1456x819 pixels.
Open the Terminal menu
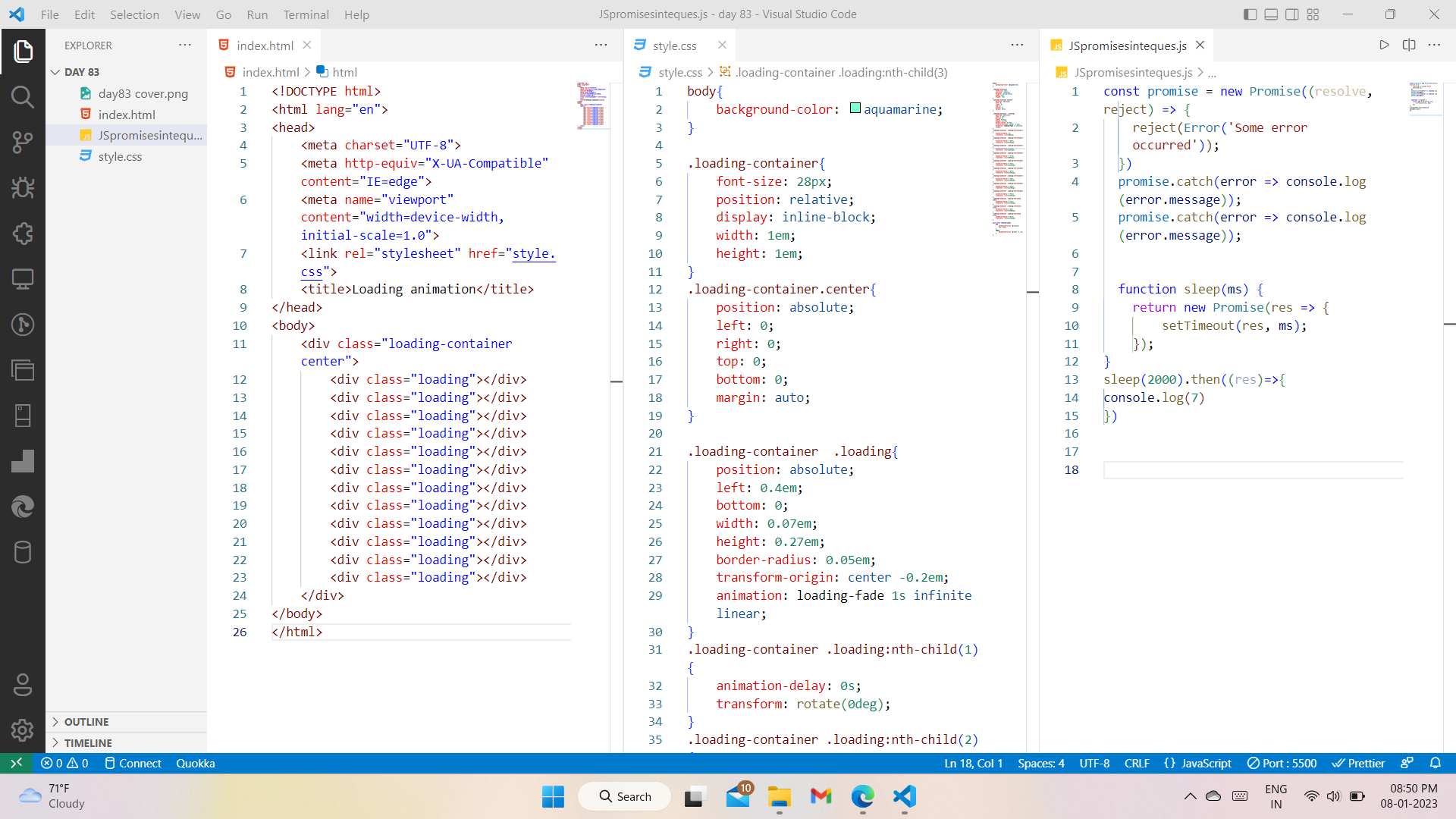pos(306,14)
